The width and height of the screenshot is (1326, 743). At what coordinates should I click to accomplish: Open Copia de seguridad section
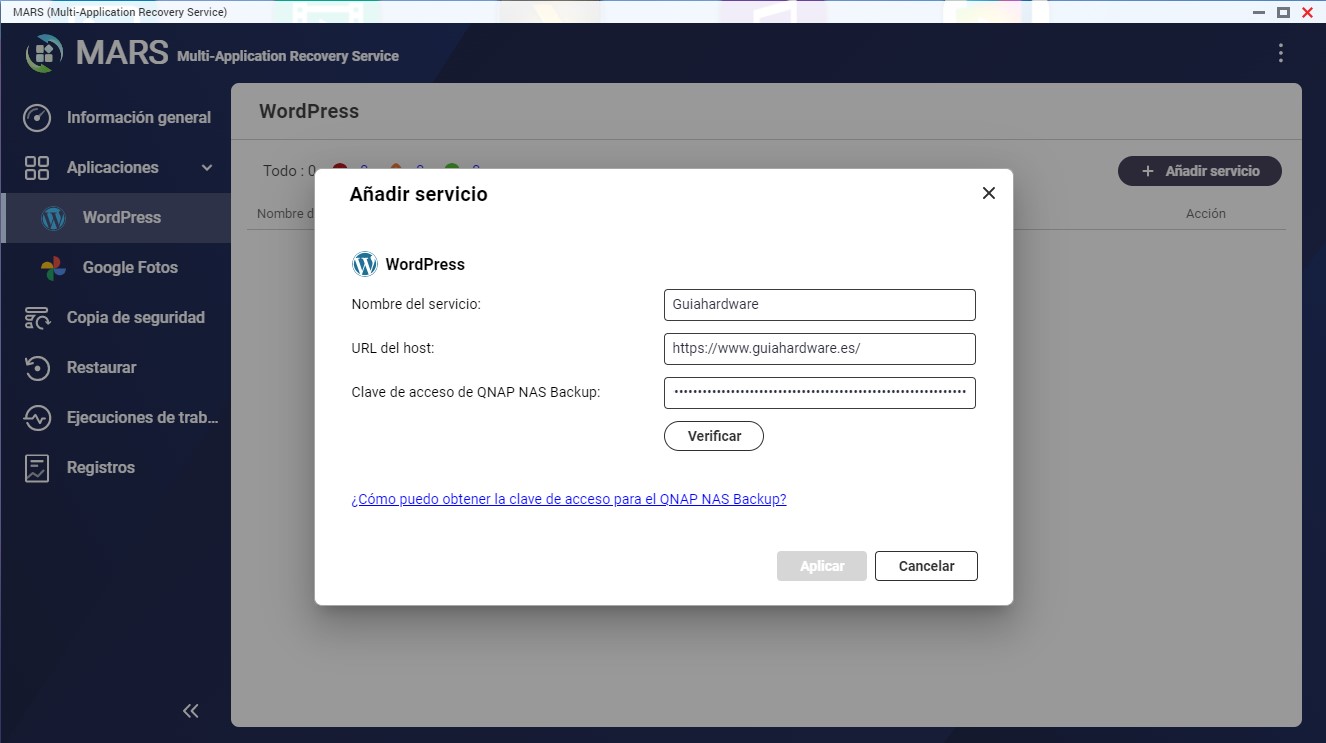(x=116, y=317)
